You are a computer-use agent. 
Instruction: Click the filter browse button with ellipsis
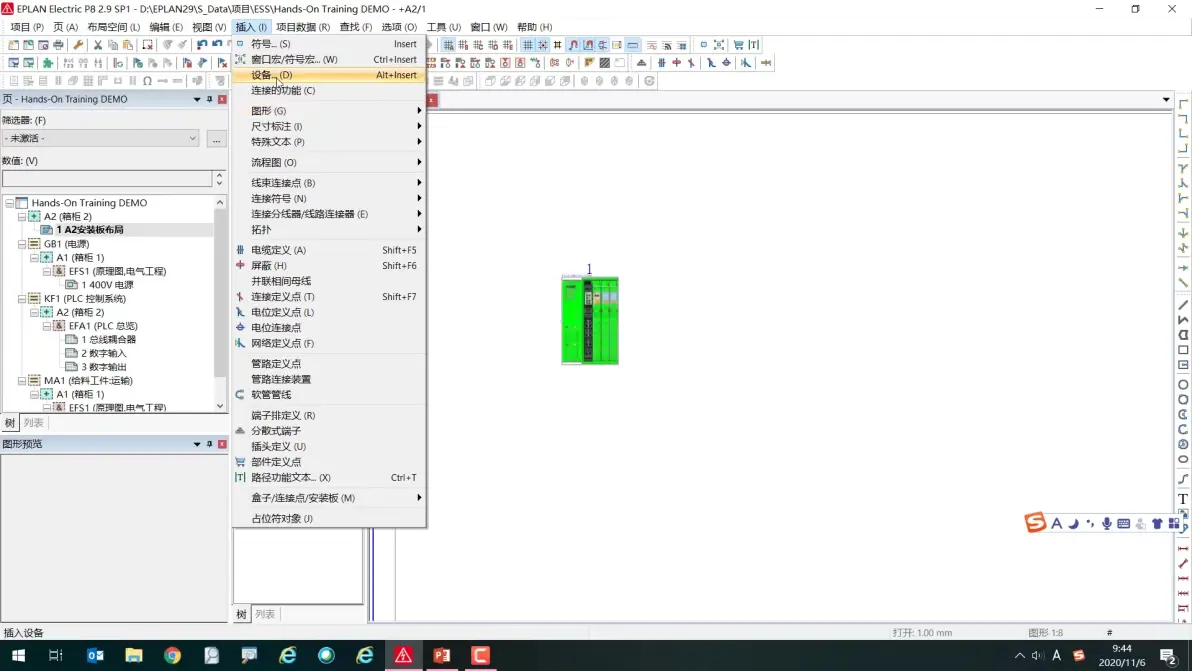point(217,139)
